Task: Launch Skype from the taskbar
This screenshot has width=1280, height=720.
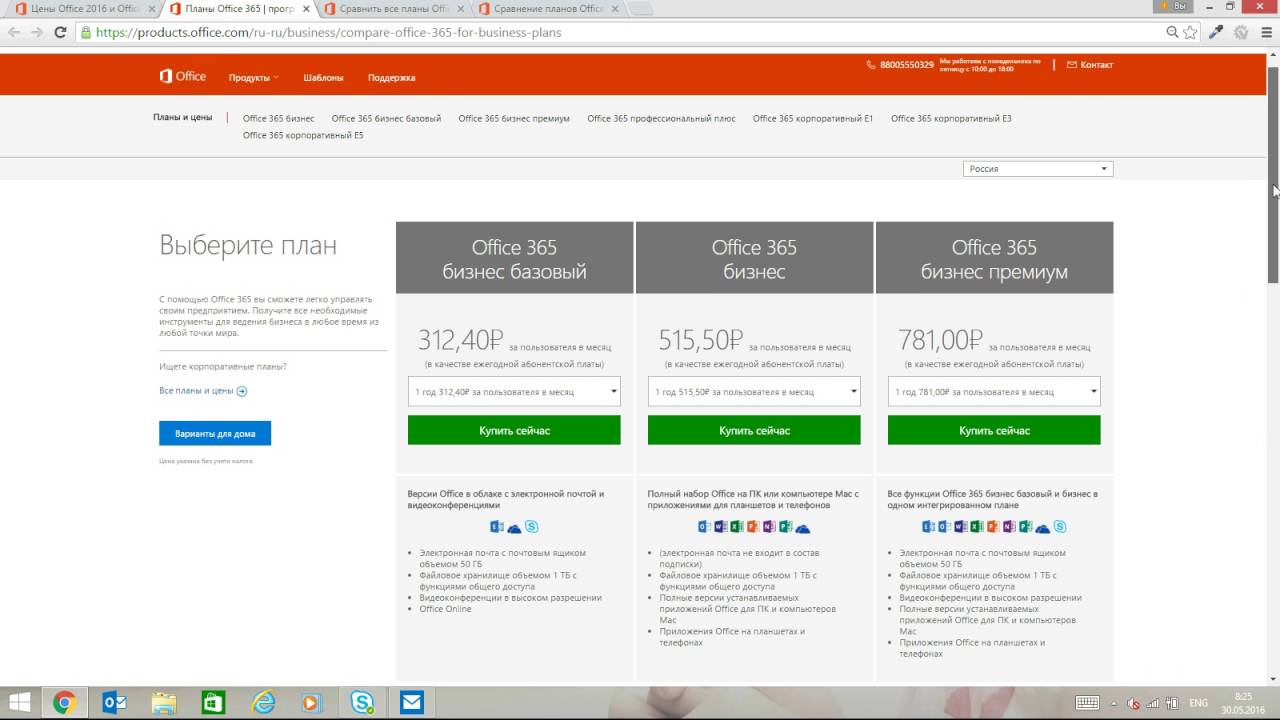Action: (362, 703)
